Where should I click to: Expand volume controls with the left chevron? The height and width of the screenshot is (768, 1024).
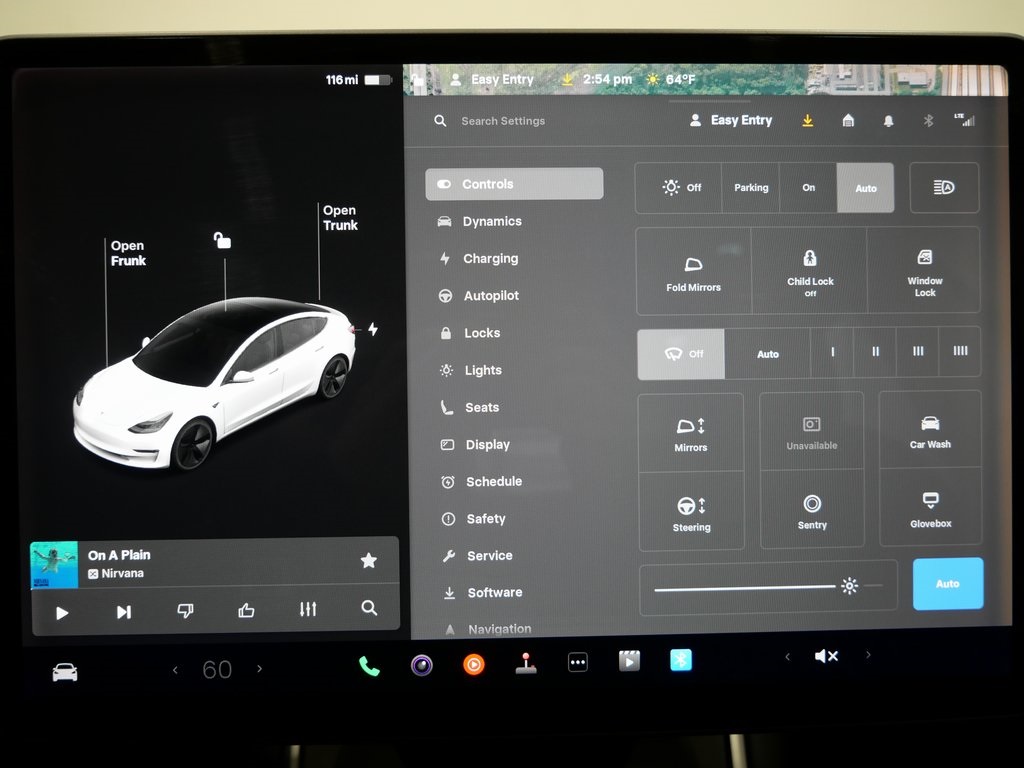pos(789,656)
